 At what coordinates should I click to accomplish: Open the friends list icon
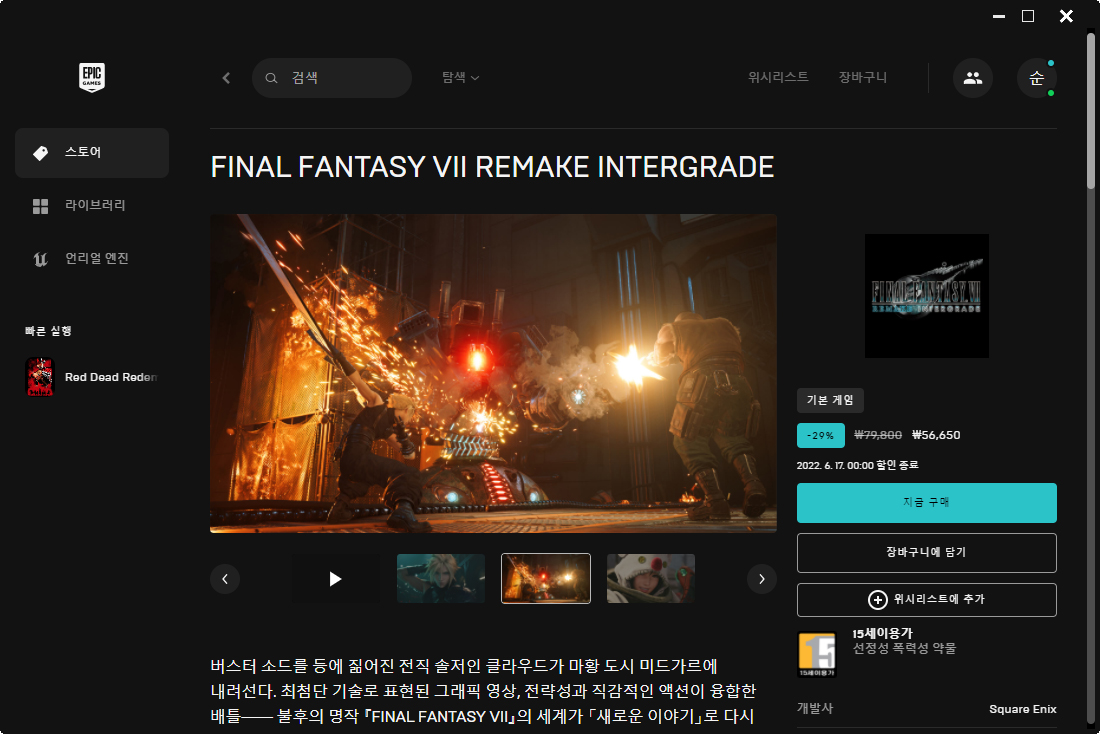[973, 78]
